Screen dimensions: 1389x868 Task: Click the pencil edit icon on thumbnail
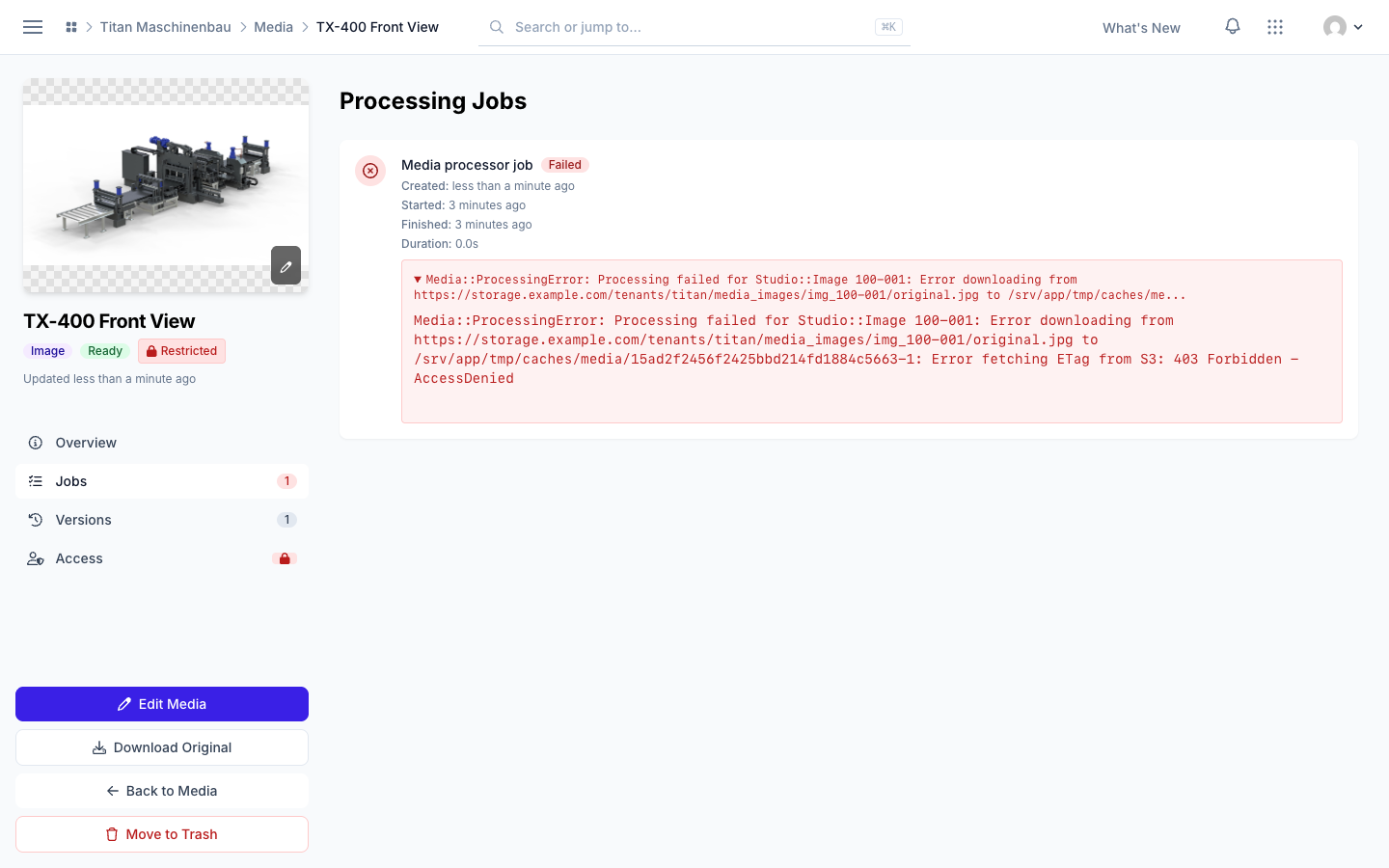286,265
